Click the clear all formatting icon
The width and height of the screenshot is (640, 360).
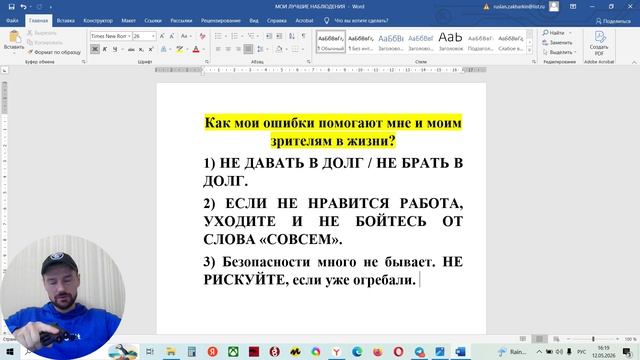click(x=202, y=36)
